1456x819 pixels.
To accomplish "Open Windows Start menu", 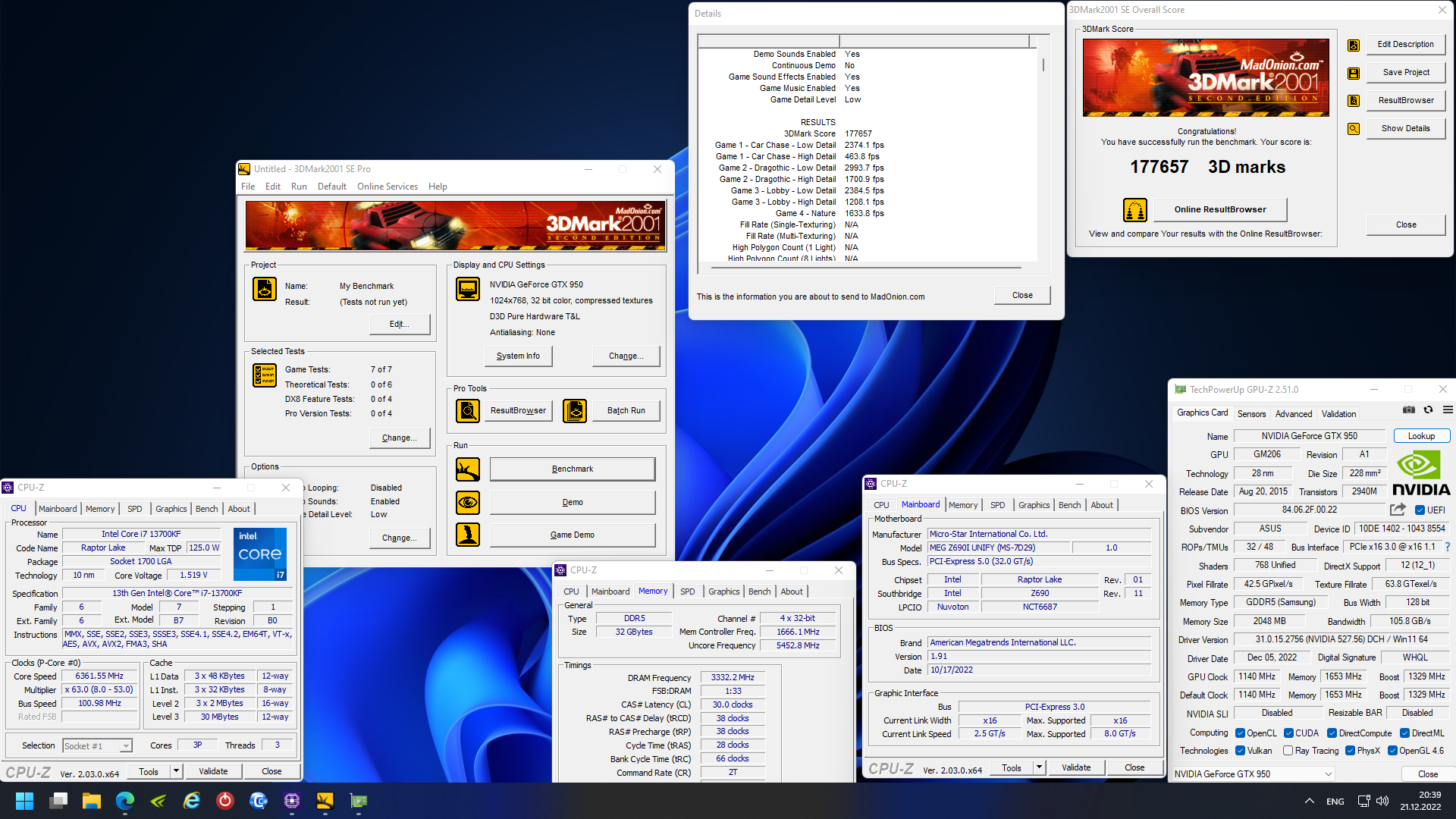I will 24,801.
